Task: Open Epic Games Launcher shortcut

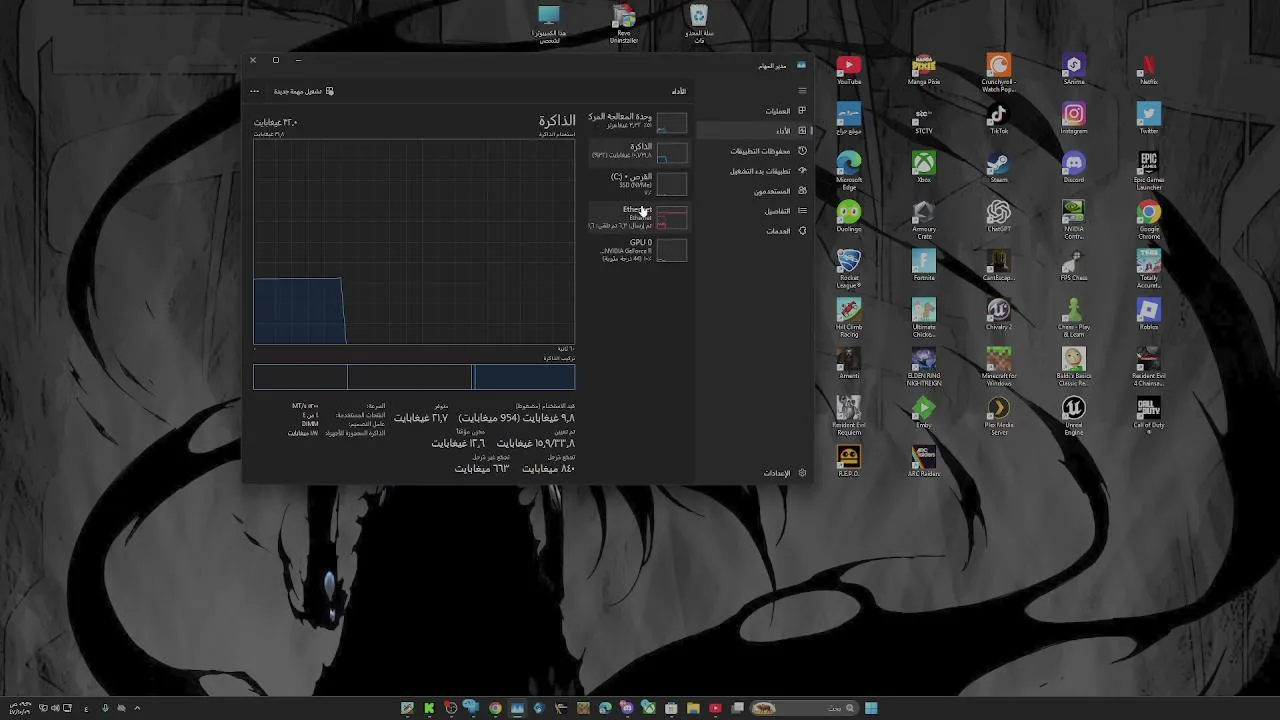Action: pos(1149,171)
